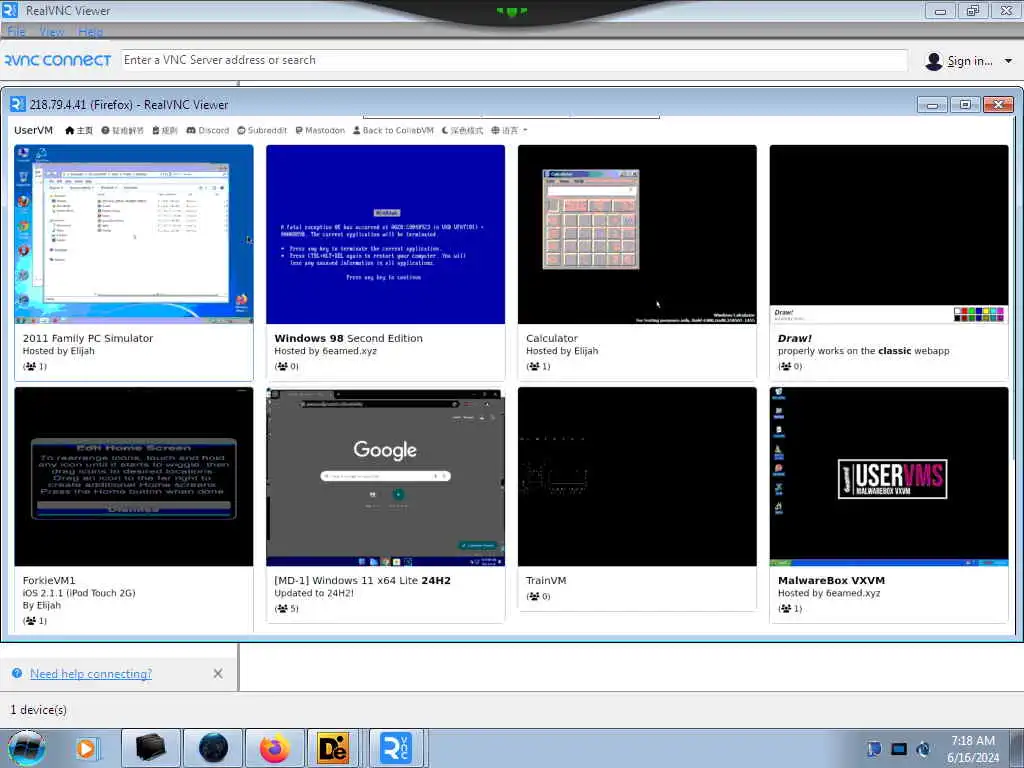Click the dark globe taskbar icon
Screen dimensions: 1024x768
214,748
